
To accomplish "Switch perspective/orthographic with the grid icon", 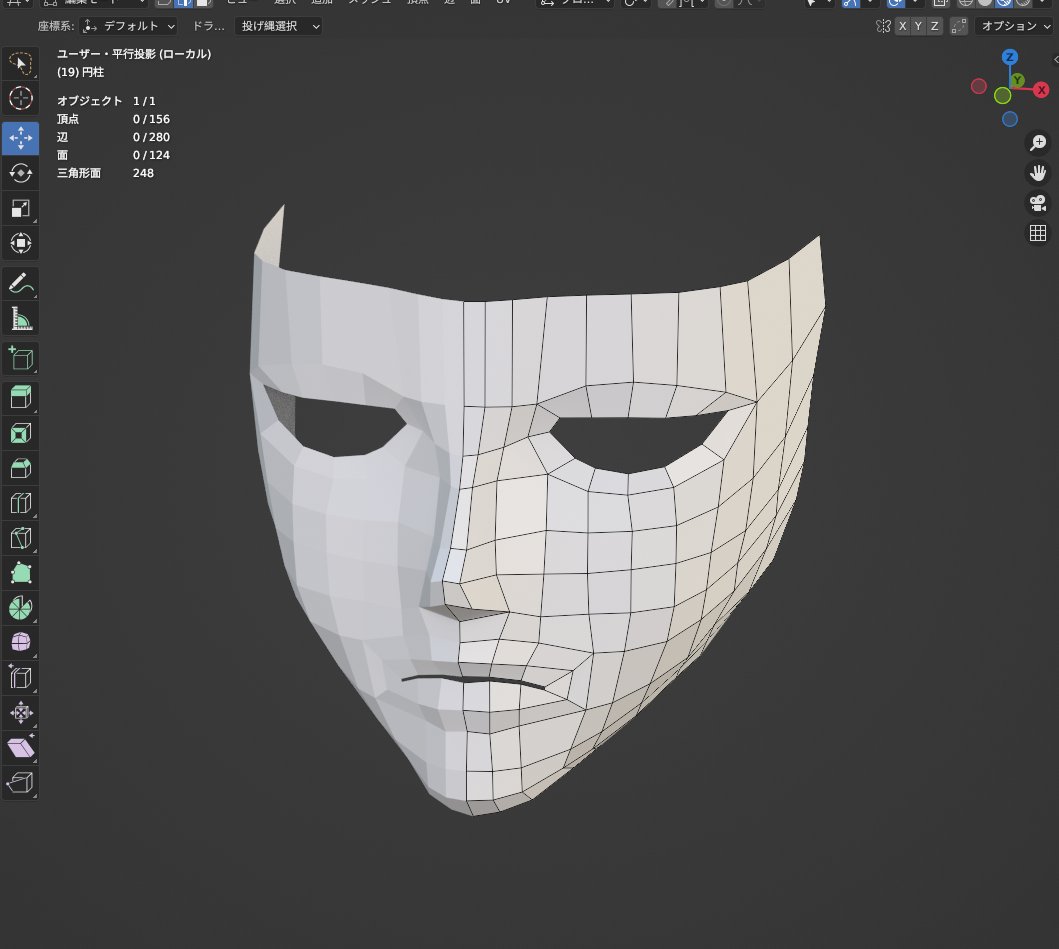I will 1038,233.
